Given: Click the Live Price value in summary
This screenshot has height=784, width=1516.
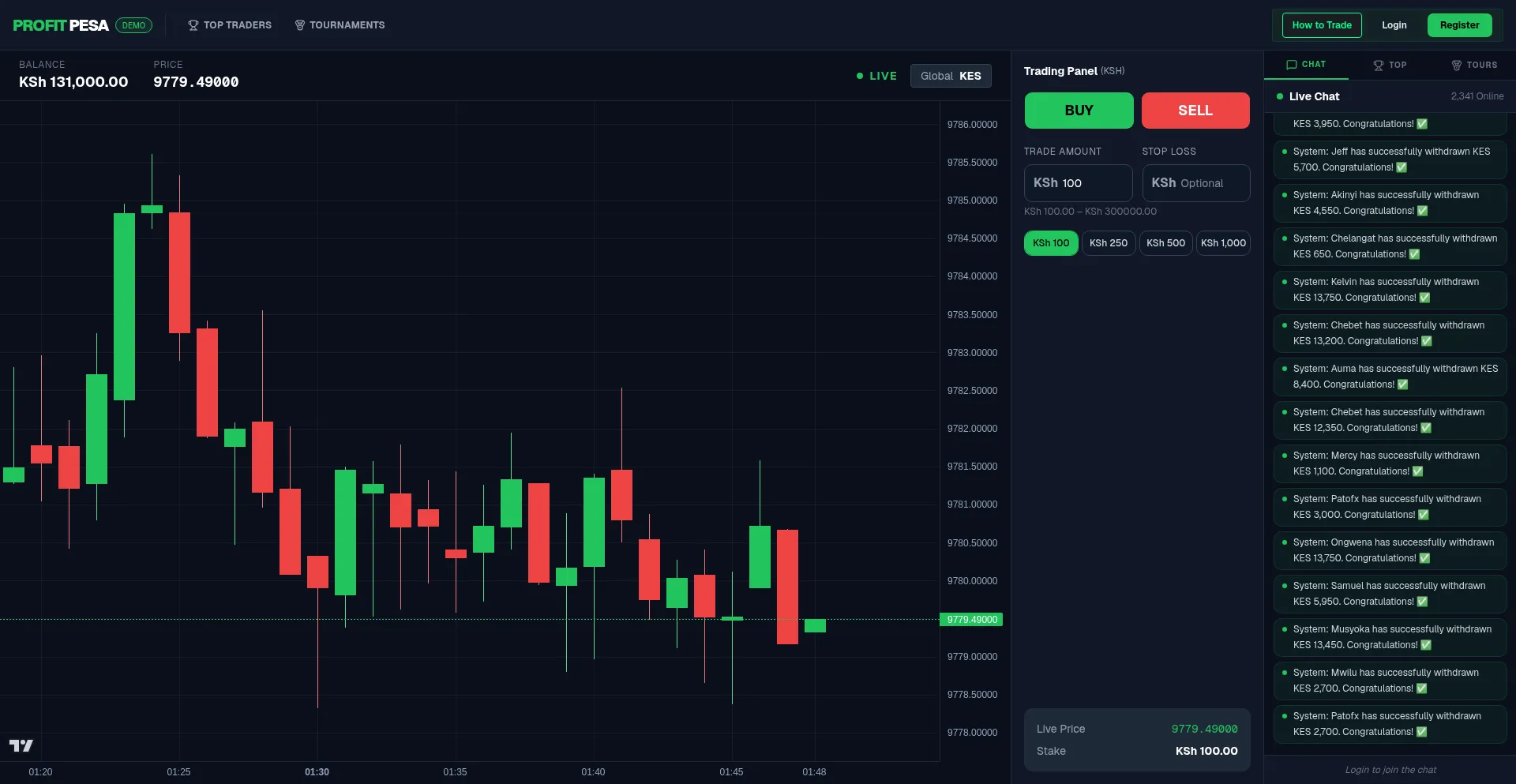Looking at the screenshot, I should [x=1204, y=729].
